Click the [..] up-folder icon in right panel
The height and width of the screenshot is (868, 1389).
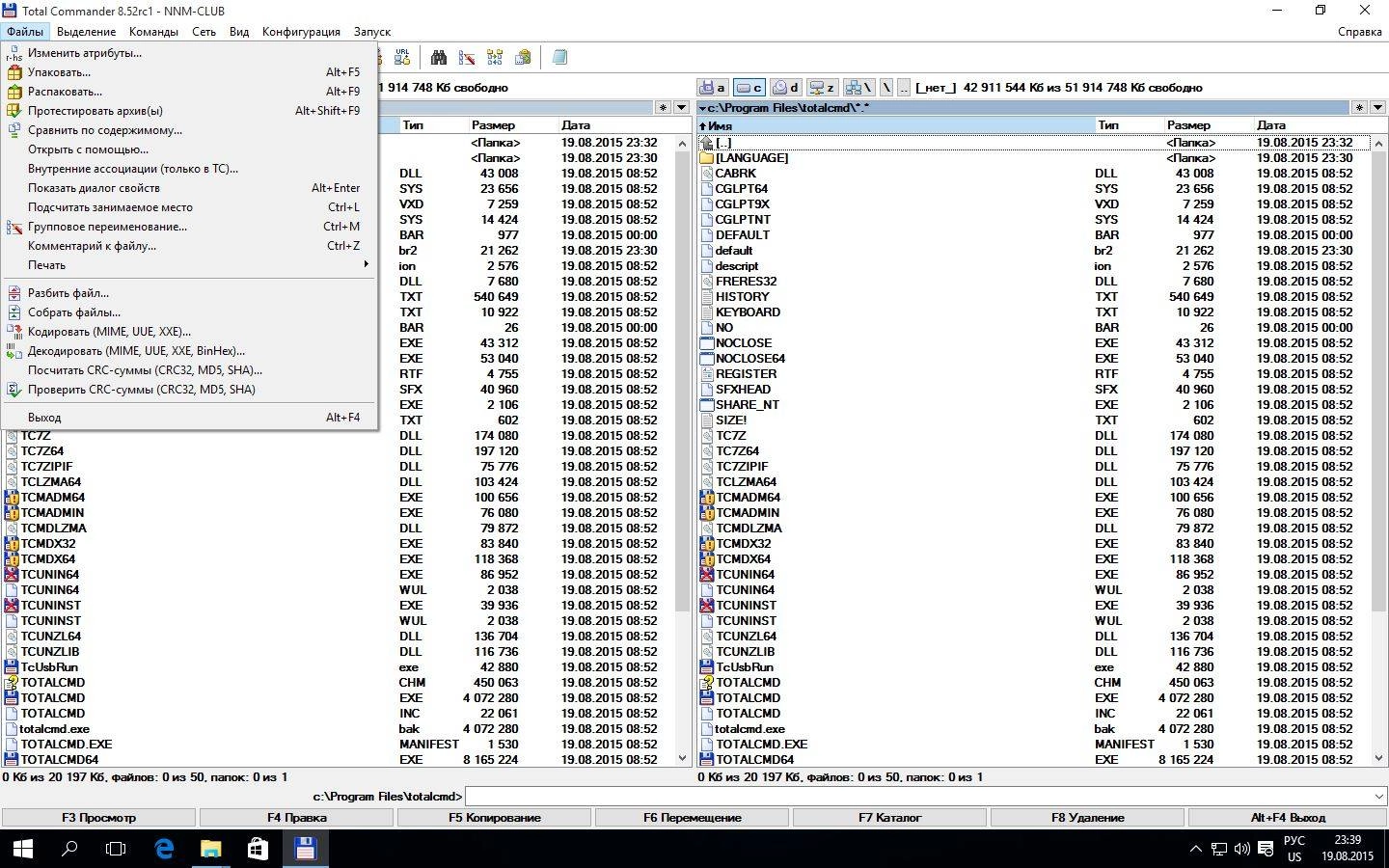point(707,143)
